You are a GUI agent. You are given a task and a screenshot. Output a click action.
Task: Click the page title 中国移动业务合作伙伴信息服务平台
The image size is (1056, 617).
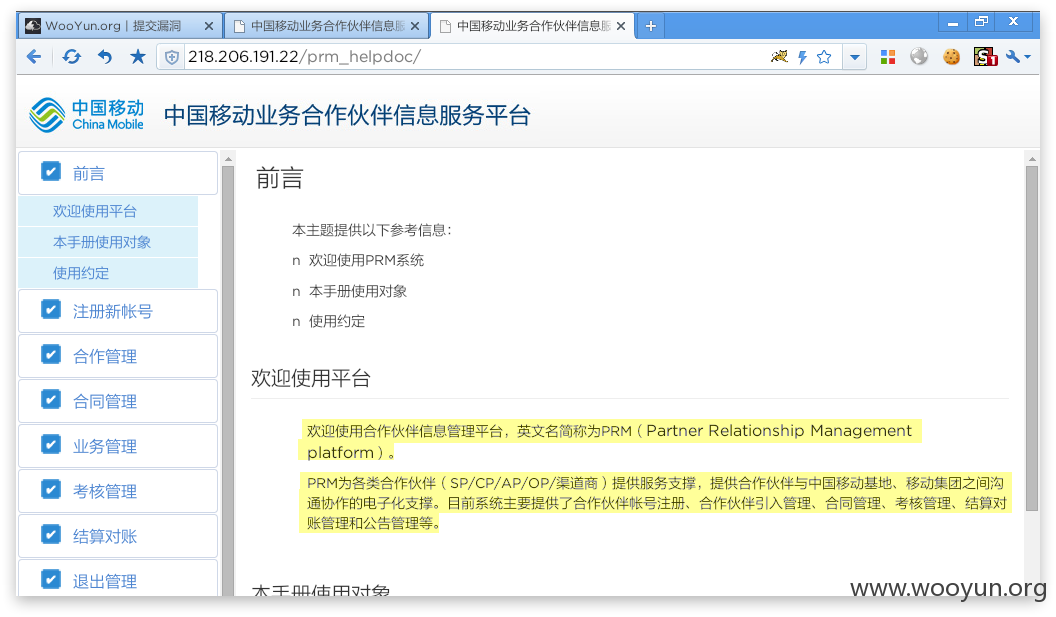[347, 115]
